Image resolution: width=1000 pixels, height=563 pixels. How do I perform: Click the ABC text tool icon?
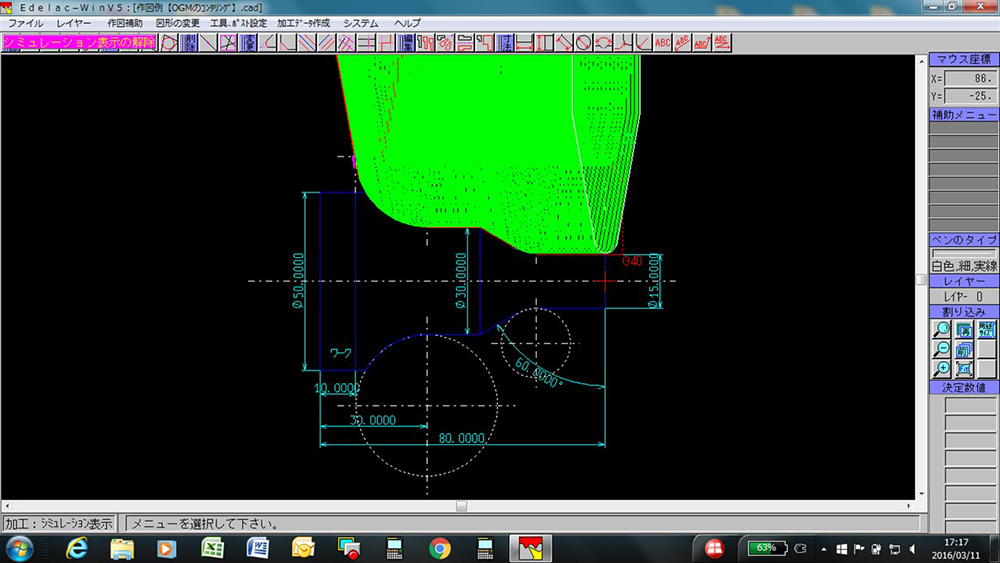pyautogui.click(x=662, y=42)
